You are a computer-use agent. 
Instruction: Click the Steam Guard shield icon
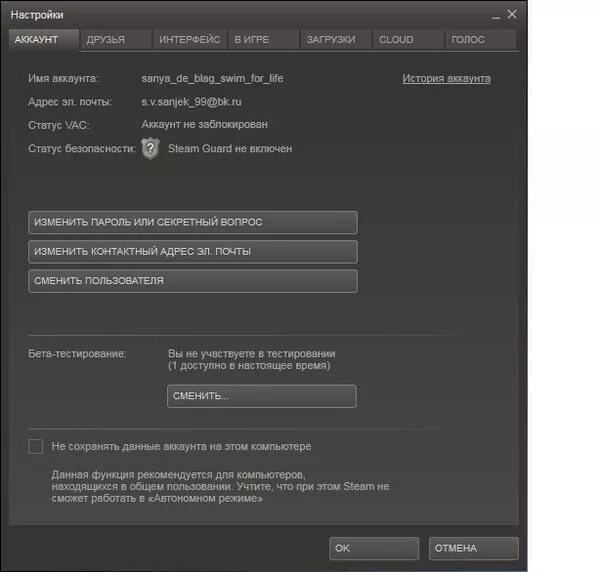[150, 148]
